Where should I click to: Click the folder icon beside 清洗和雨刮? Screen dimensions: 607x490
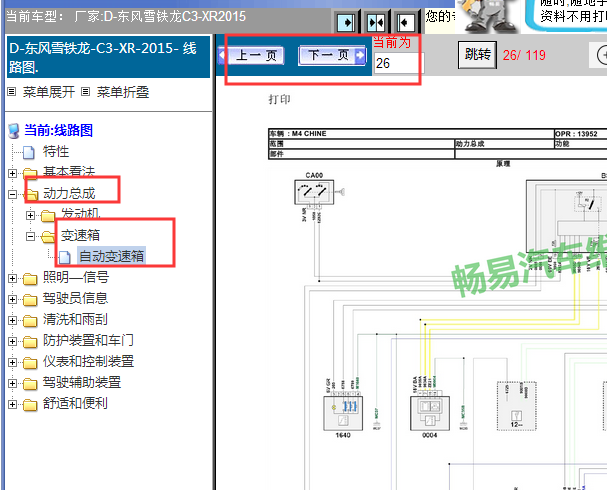click(30, 321)
